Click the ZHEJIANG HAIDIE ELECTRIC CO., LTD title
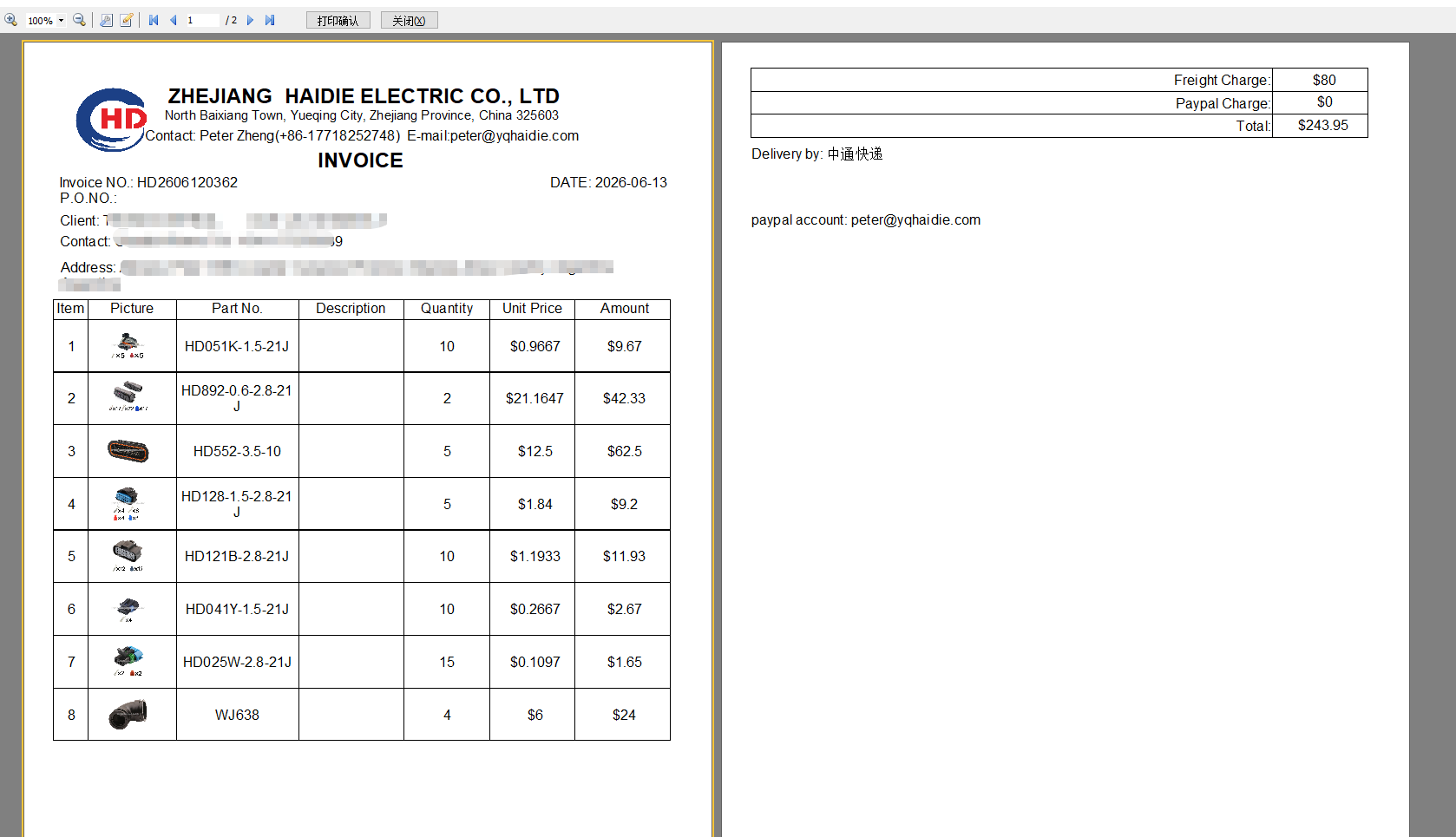 coord(364,96)
